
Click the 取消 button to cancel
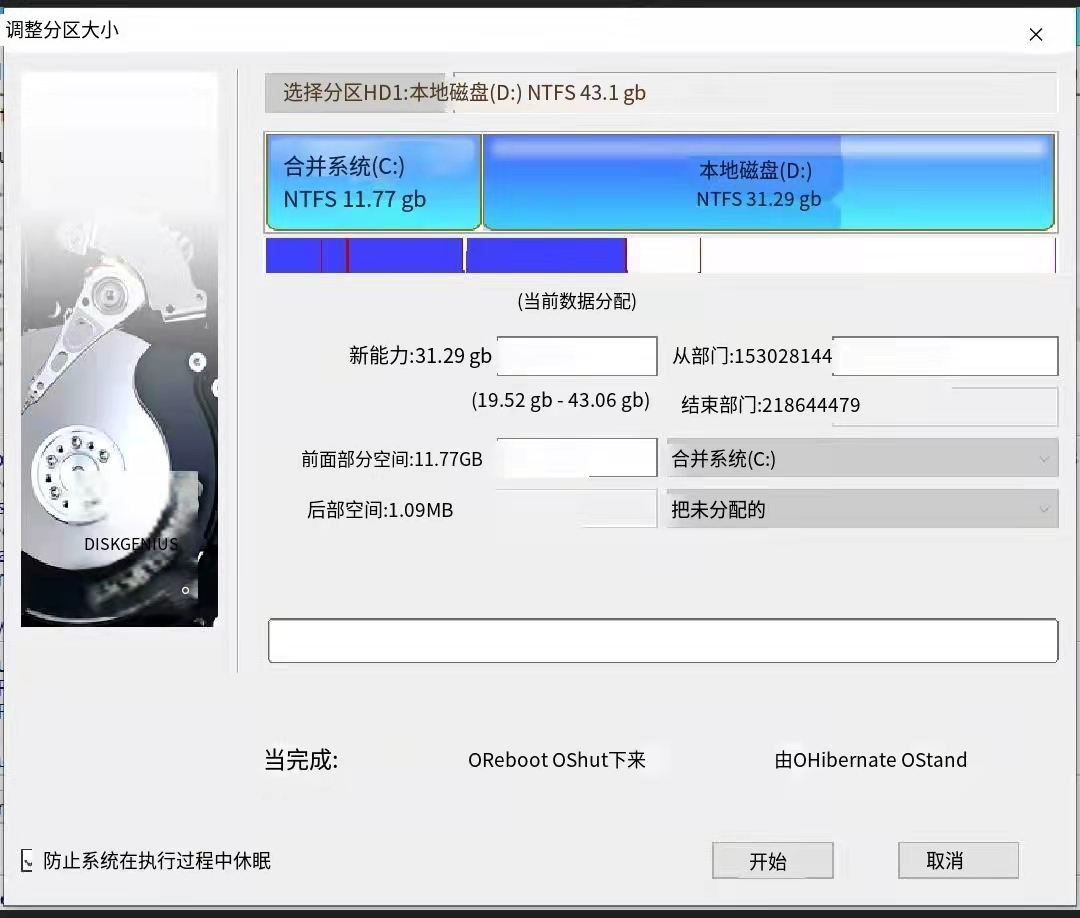(957, 860)
